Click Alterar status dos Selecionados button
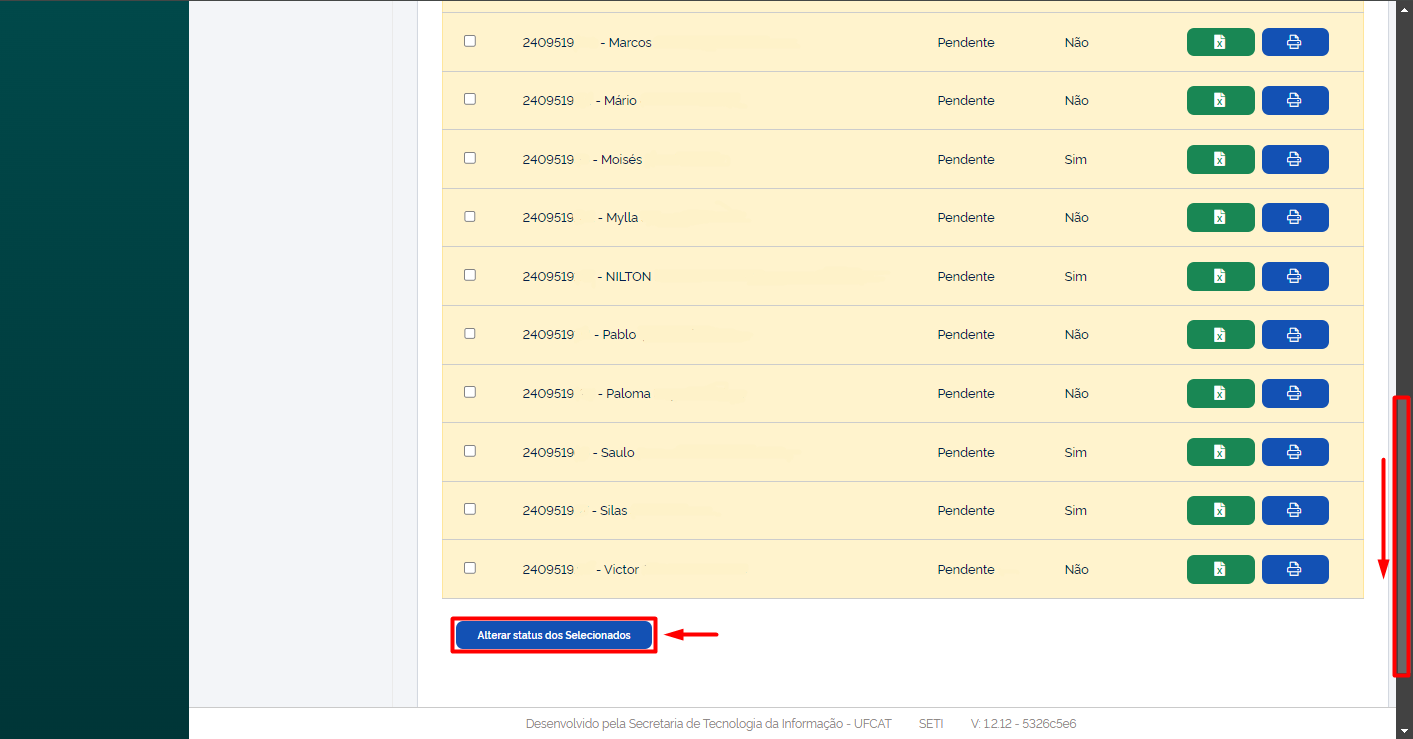1413x739 pixels. [554, 635]
